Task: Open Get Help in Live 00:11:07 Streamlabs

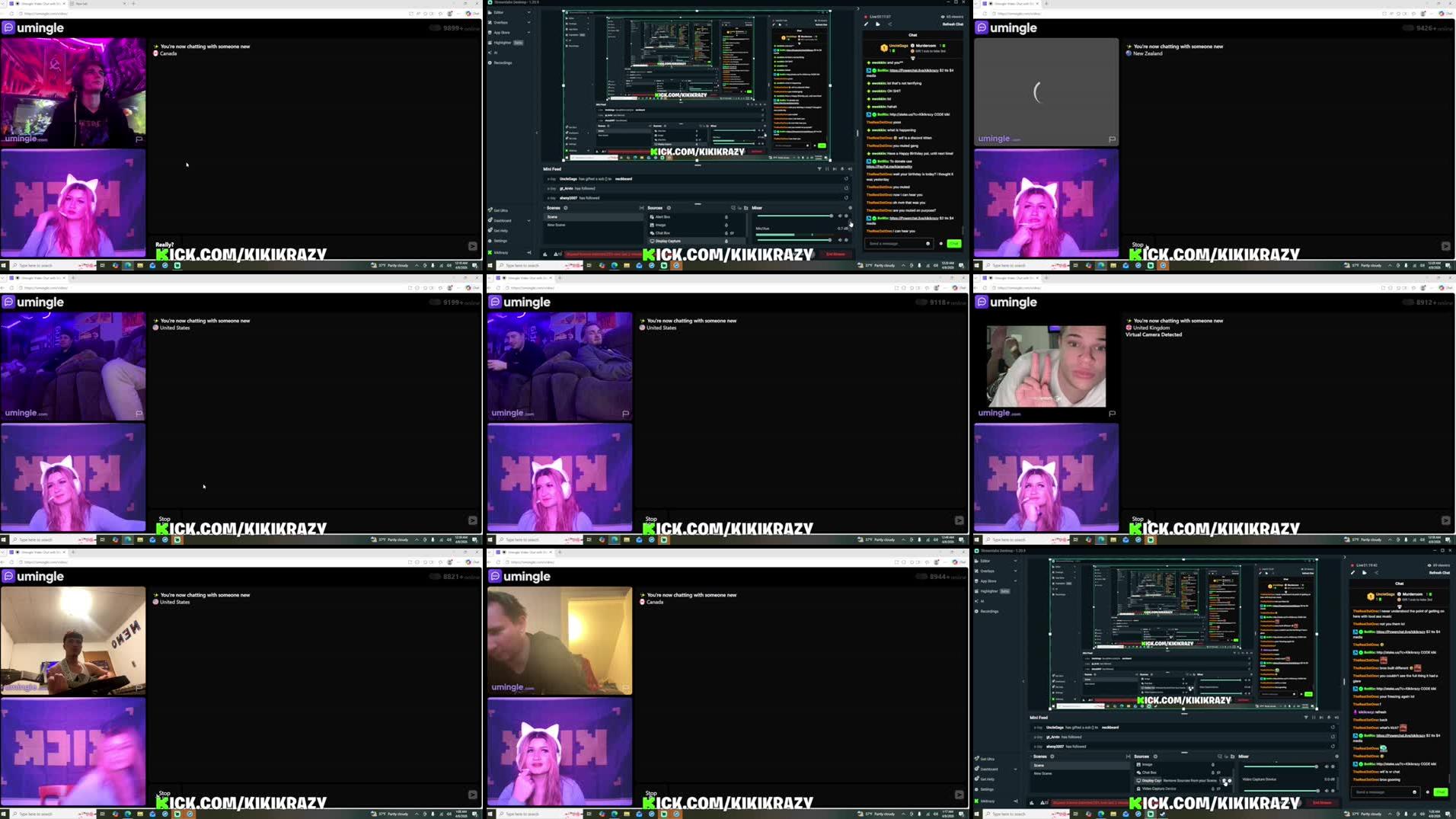Action: 498,231
